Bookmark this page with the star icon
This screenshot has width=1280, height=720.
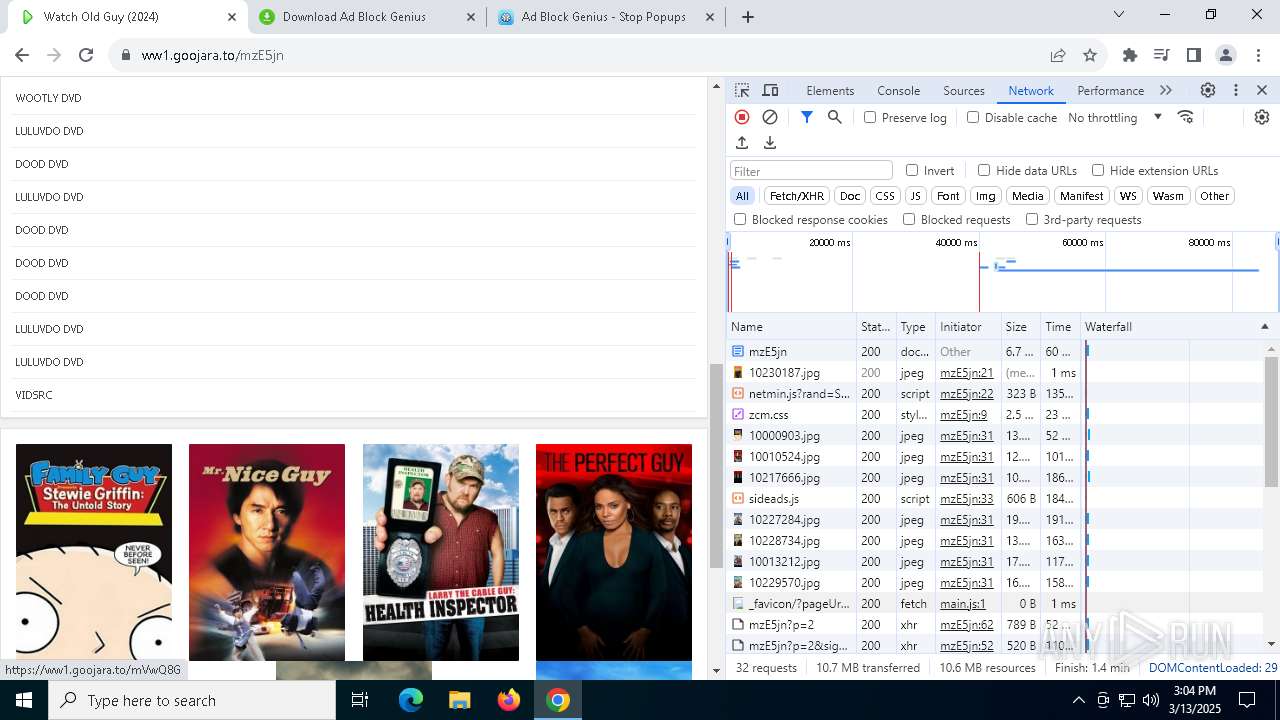tap(1090, 55)
